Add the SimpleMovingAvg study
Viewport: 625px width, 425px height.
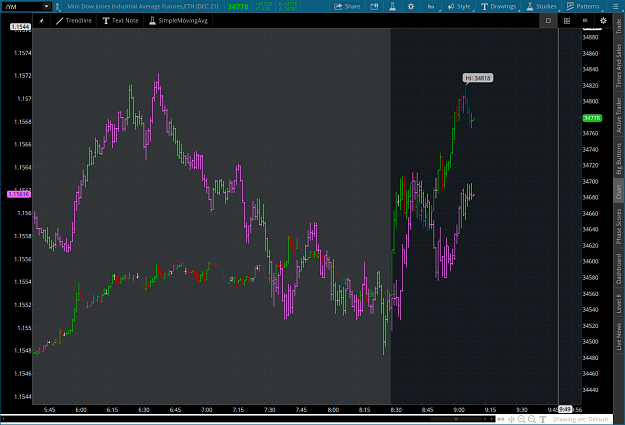pyautogui.click(x=179, y=21)
